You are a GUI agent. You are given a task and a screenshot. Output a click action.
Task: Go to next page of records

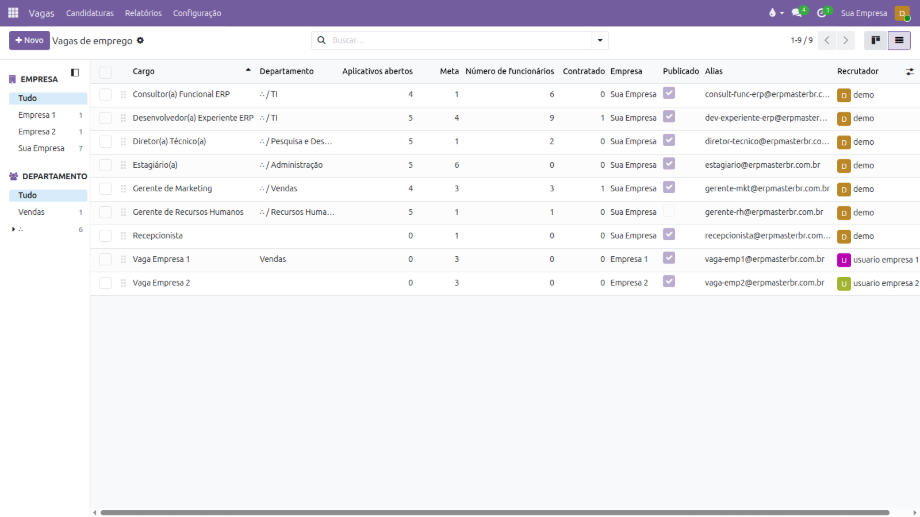click(846, 41)
